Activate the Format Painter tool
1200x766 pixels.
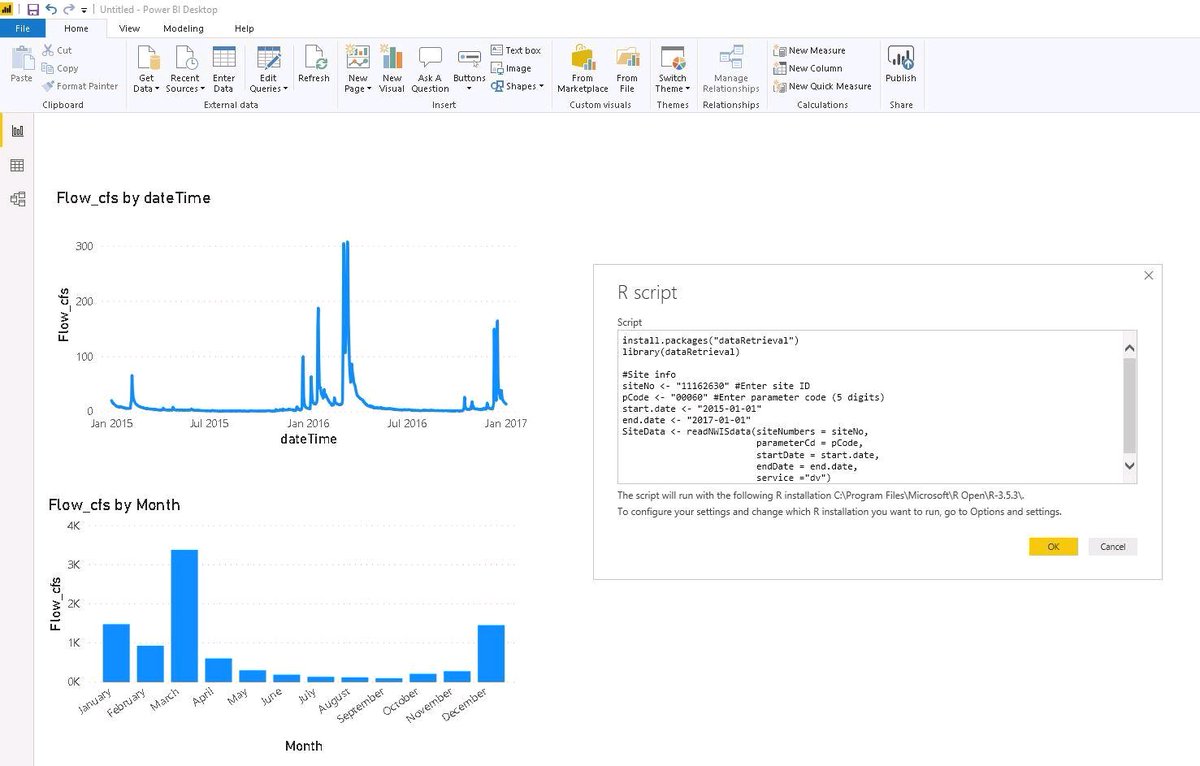click(80, 86)
